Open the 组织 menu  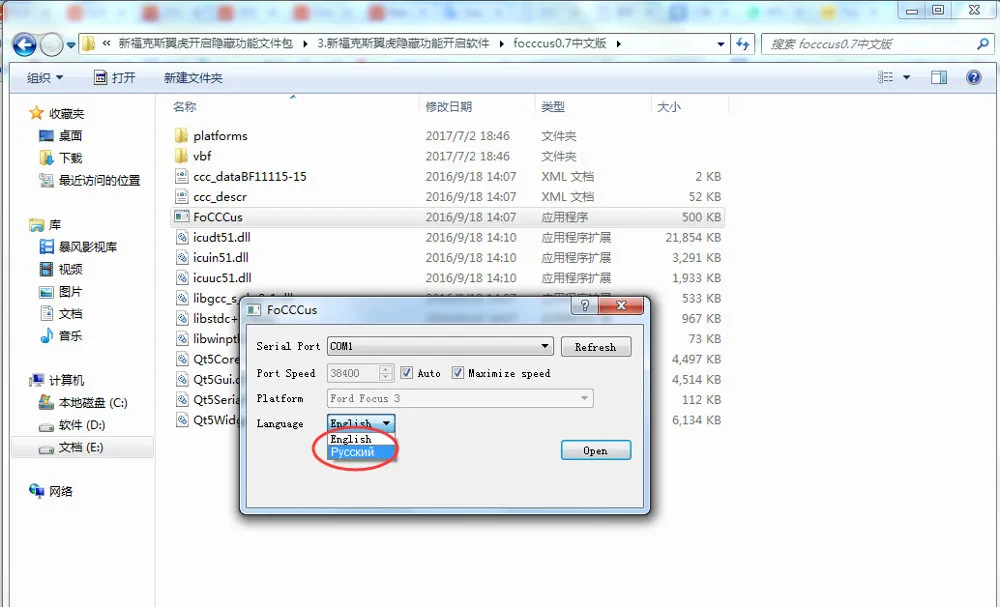tap(42, 77)
